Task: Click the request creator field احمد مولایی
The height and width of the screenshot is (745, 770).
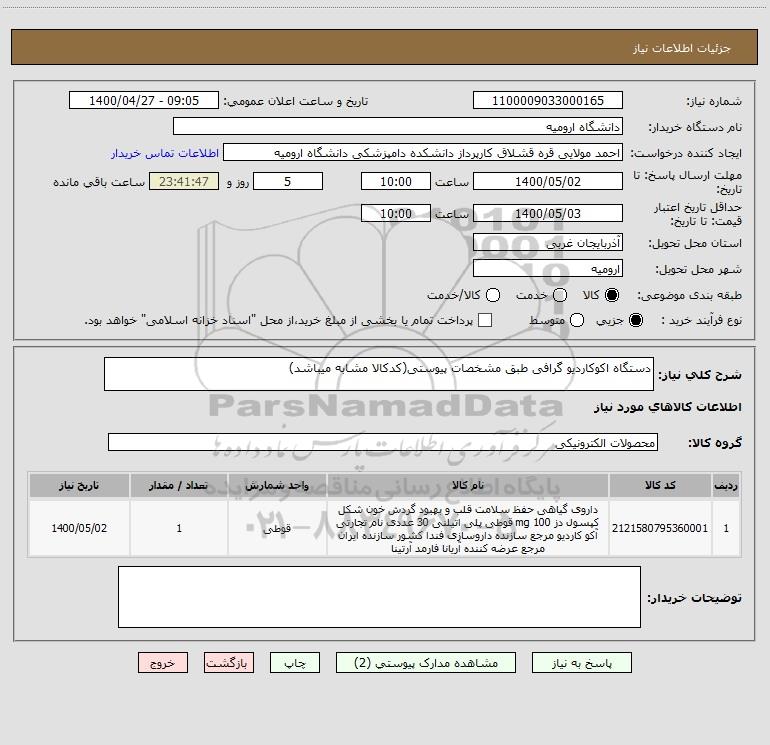Action: [423, 153]
